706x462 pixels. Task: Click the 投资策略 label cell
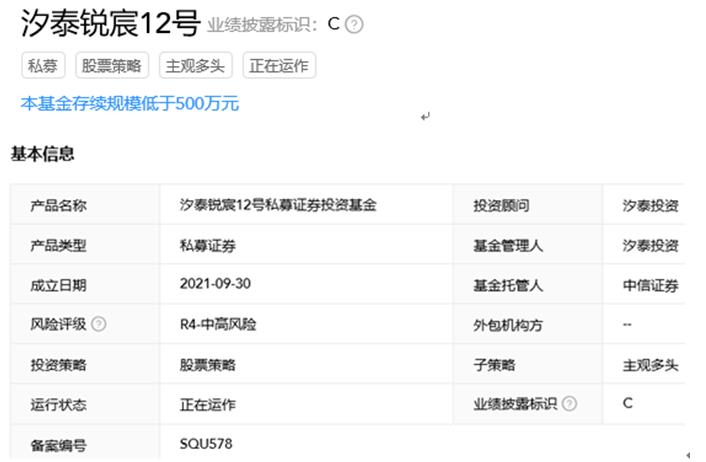tap(85, 364)
